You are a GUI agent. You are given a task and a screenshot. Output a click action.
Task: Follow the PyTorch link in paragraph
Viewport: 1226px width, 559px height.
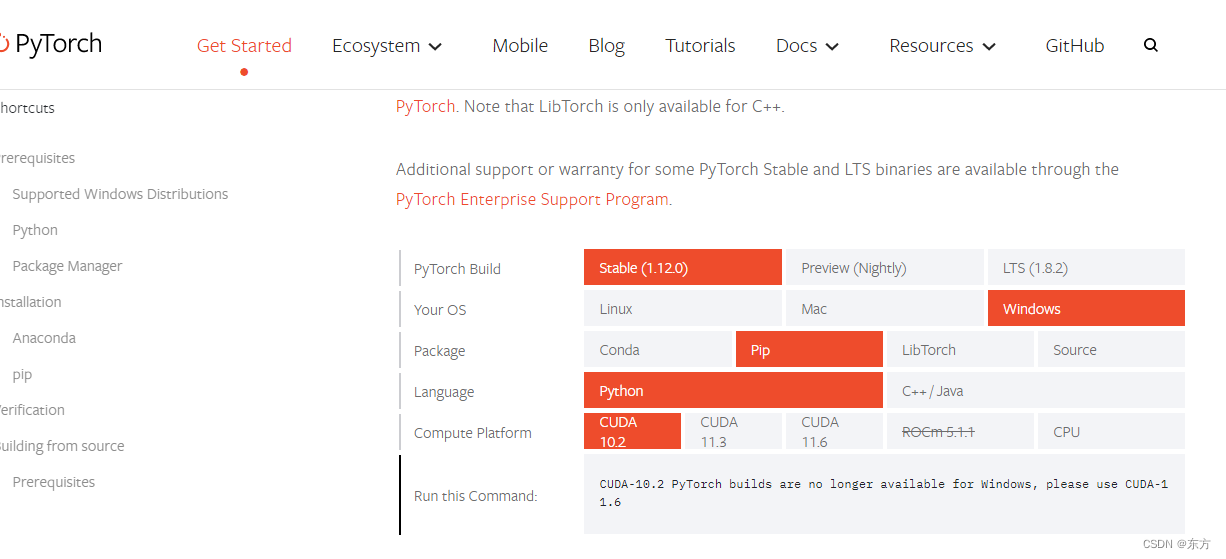[x=425, y=106]
